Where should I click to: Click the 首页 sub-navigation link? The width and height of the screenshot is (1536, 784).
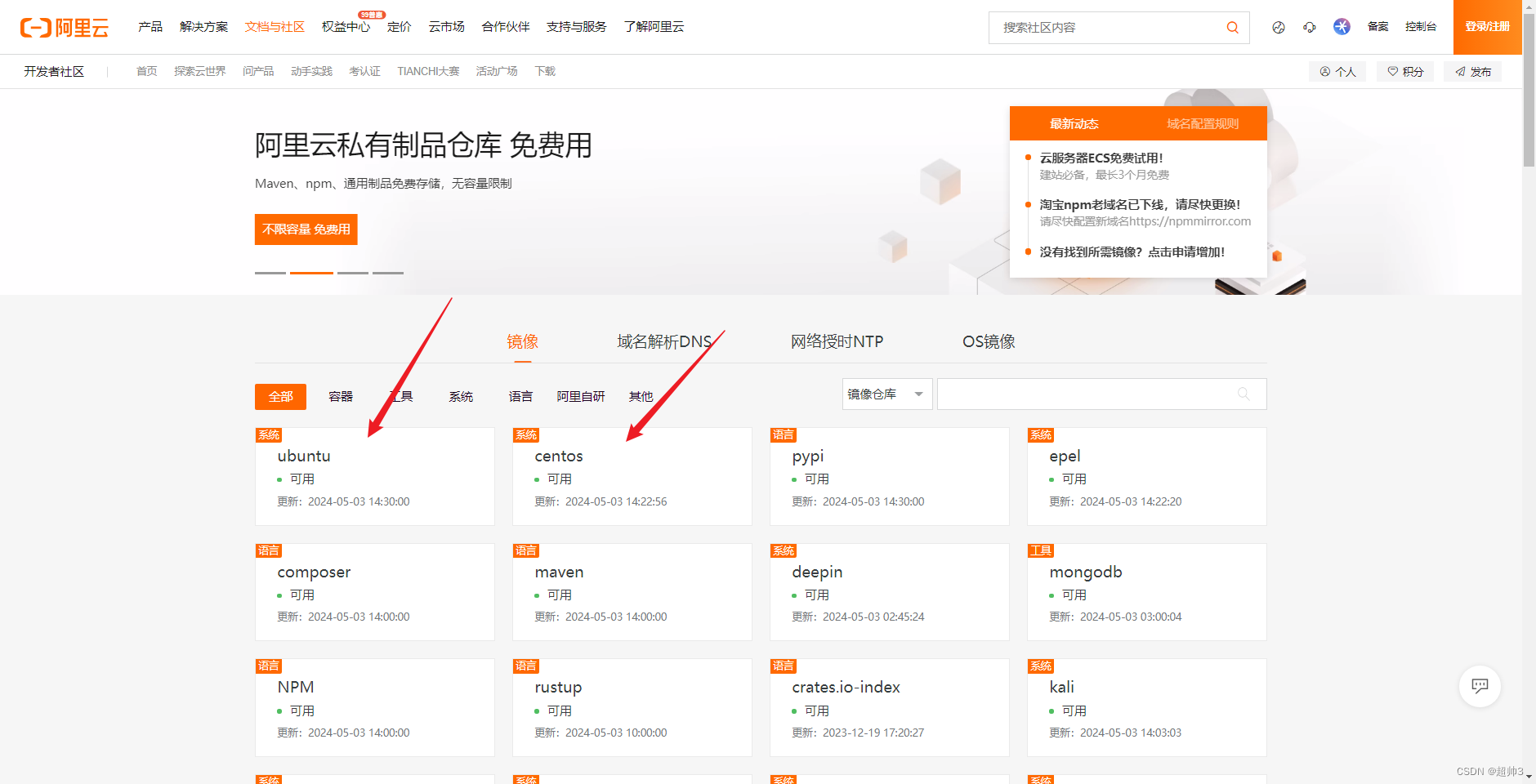pyautogui.click(x=147, y=72)
